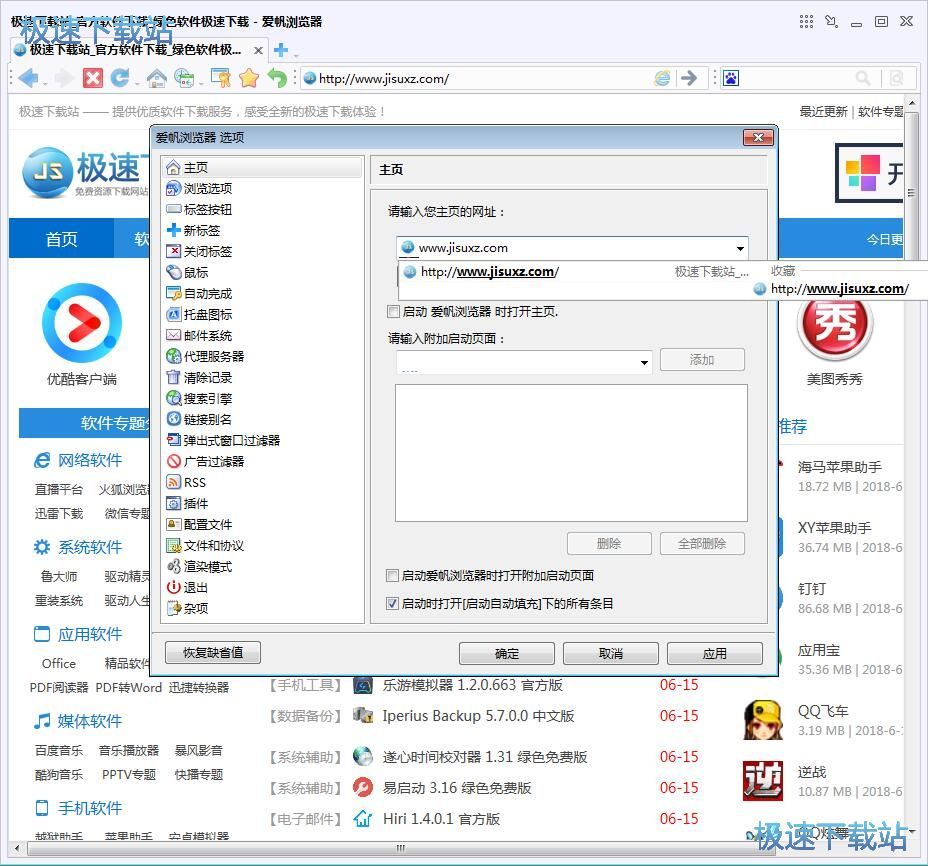The width and height of the screenshot is (928, 866).
Task: Click the Baidu paw search engine icon
Action: pyautogui.click(x=731, y=78)
